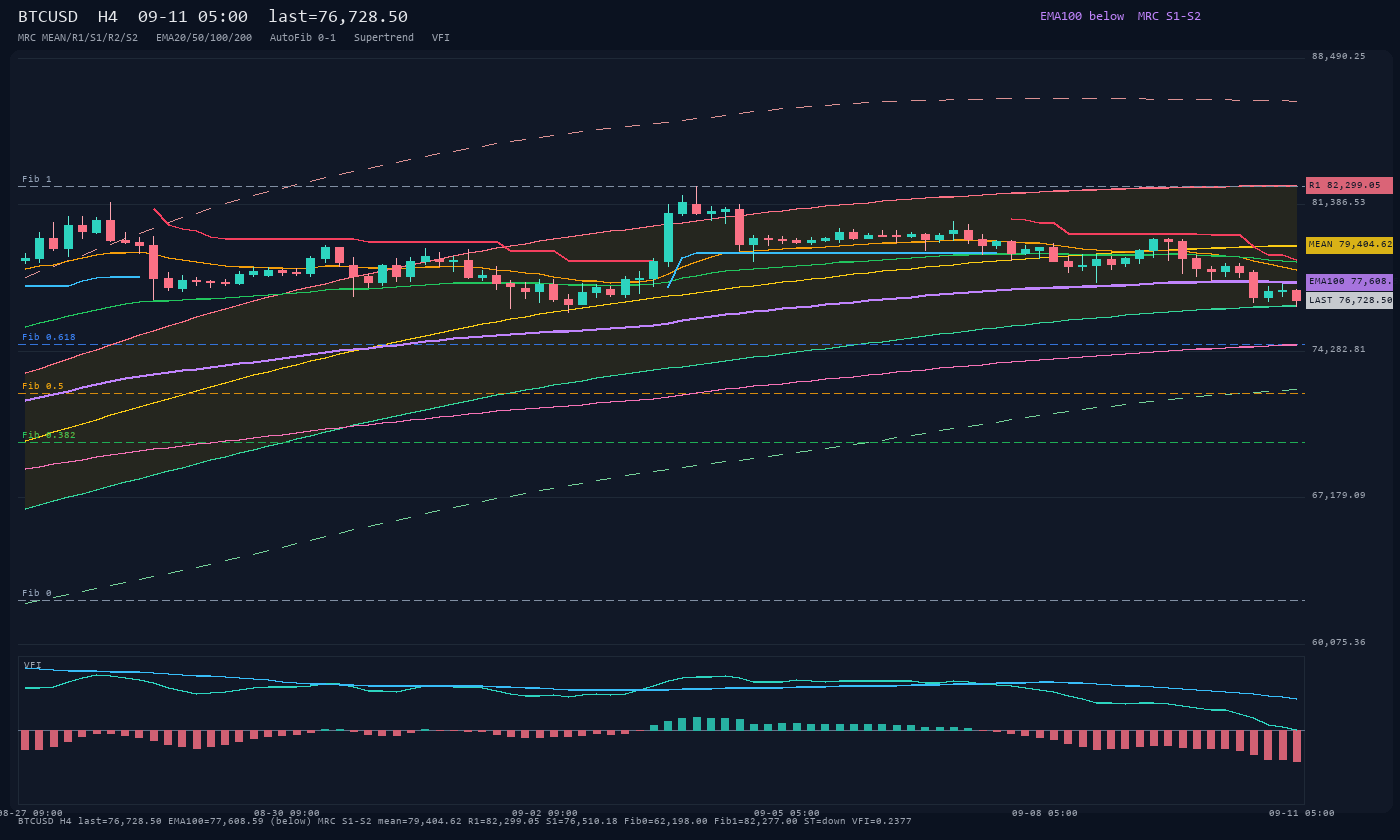Click the purple EMA100 price tag on the axis
The image size is (1400, 840).
1349,282
